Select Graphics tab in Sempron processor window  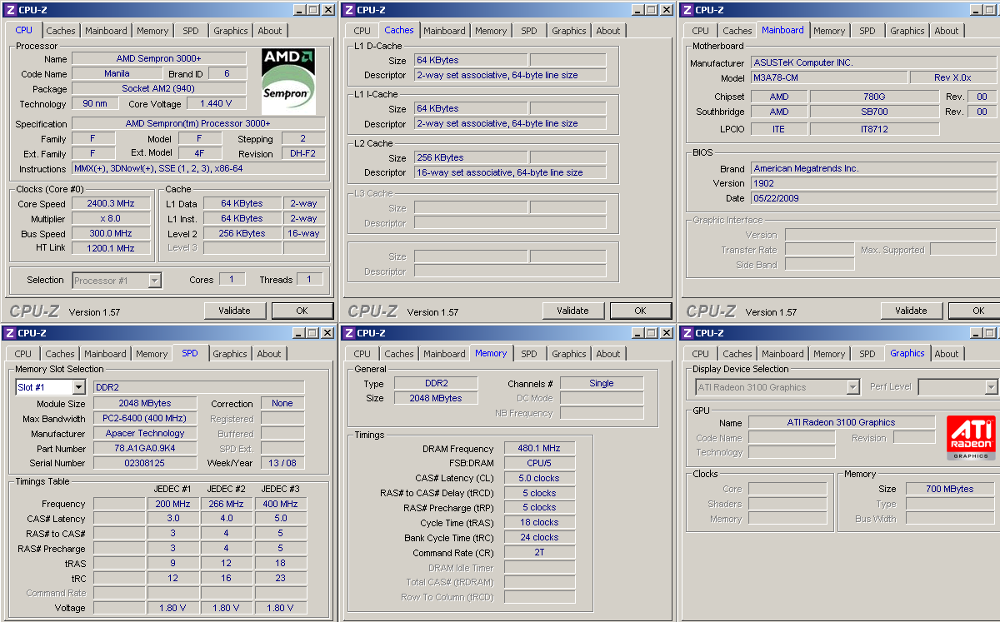(230, 31)
